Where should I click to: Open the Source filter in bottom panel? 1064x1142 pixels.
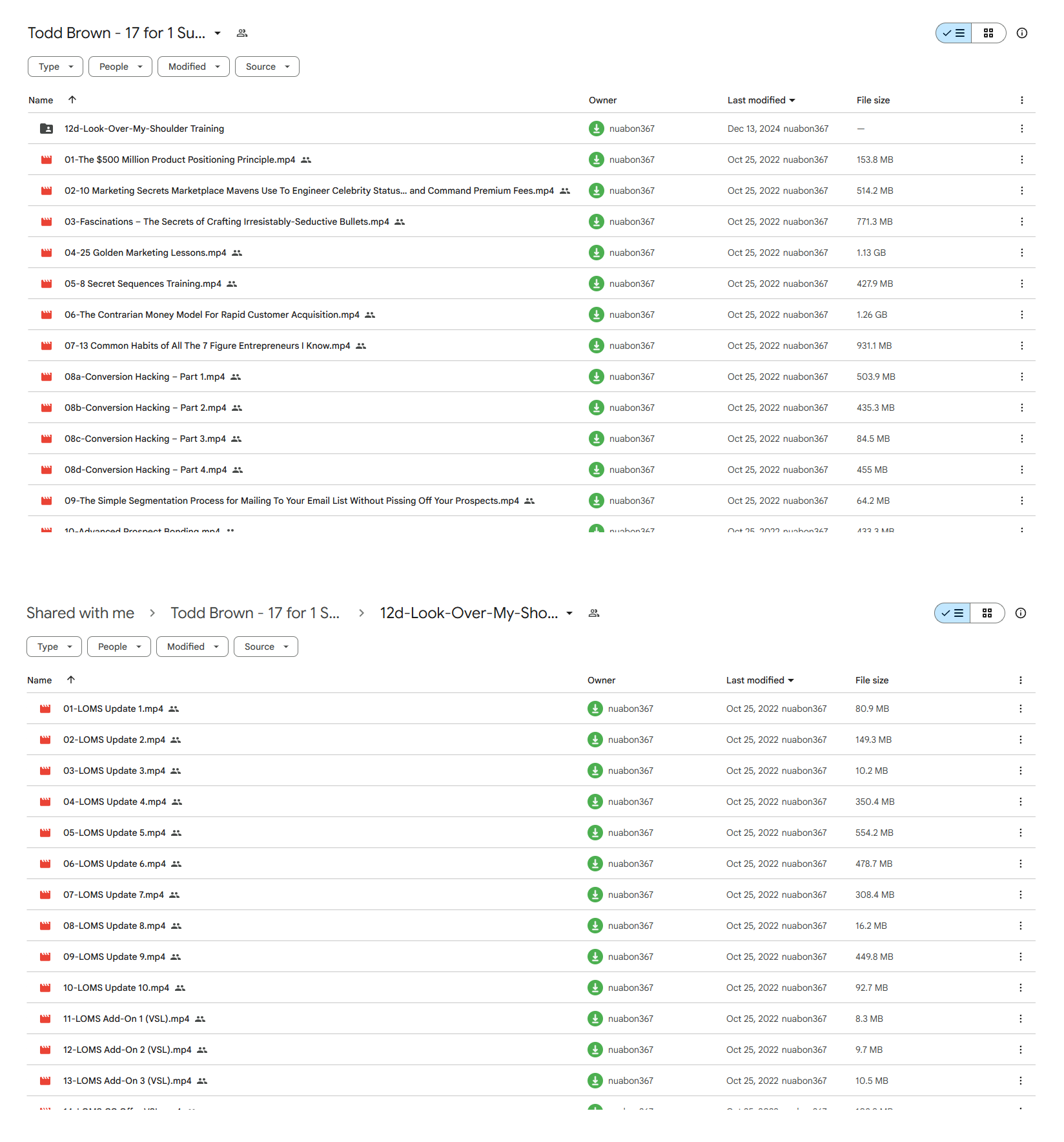coord(266,647)
